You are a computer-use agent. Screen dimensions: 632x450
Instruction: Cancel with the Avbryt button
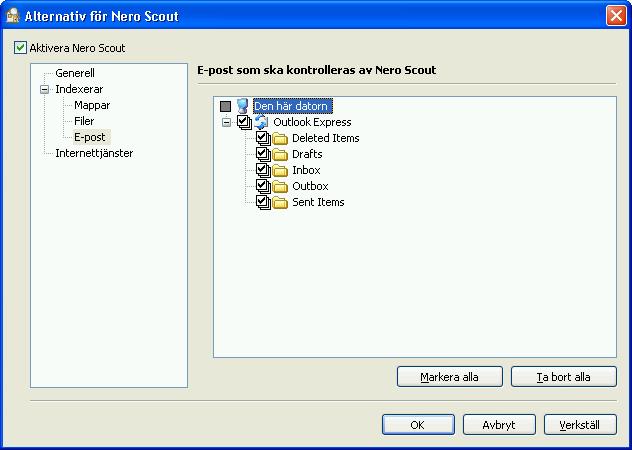(x=499, y=425)
